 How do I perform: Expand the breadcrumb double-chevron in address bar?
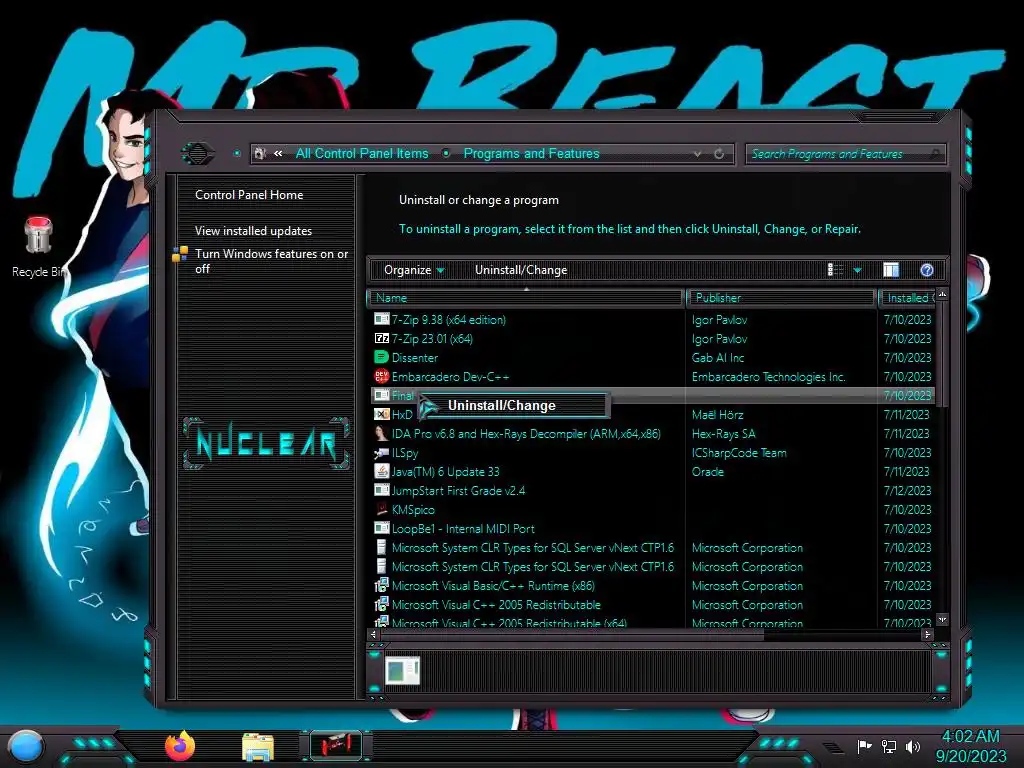point(278,153)
